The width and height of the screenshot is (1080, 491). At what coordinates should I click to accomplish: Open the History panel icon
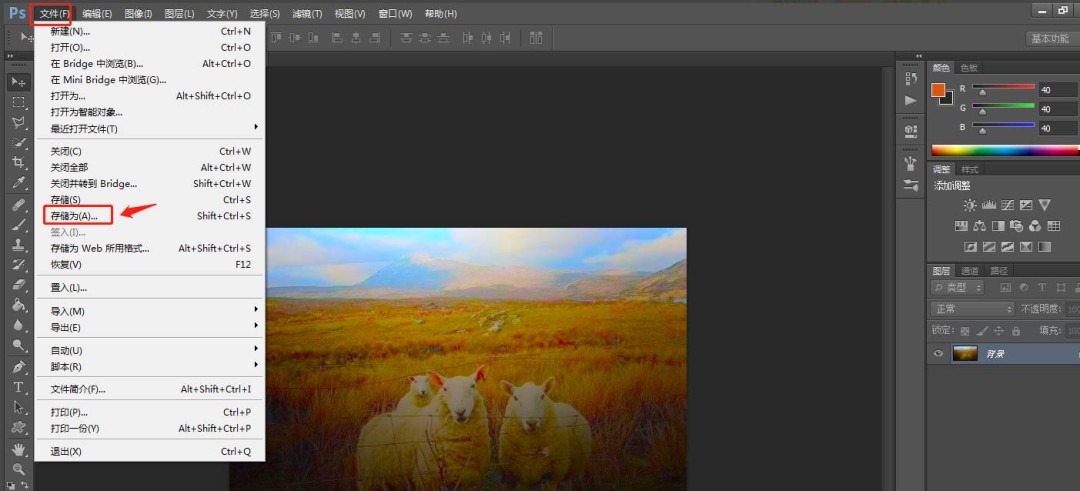coord(910,78)
